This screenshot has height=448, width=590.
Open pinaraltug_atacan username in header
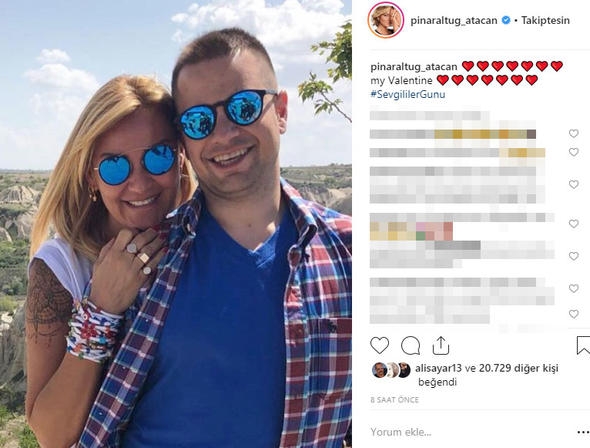454,20
